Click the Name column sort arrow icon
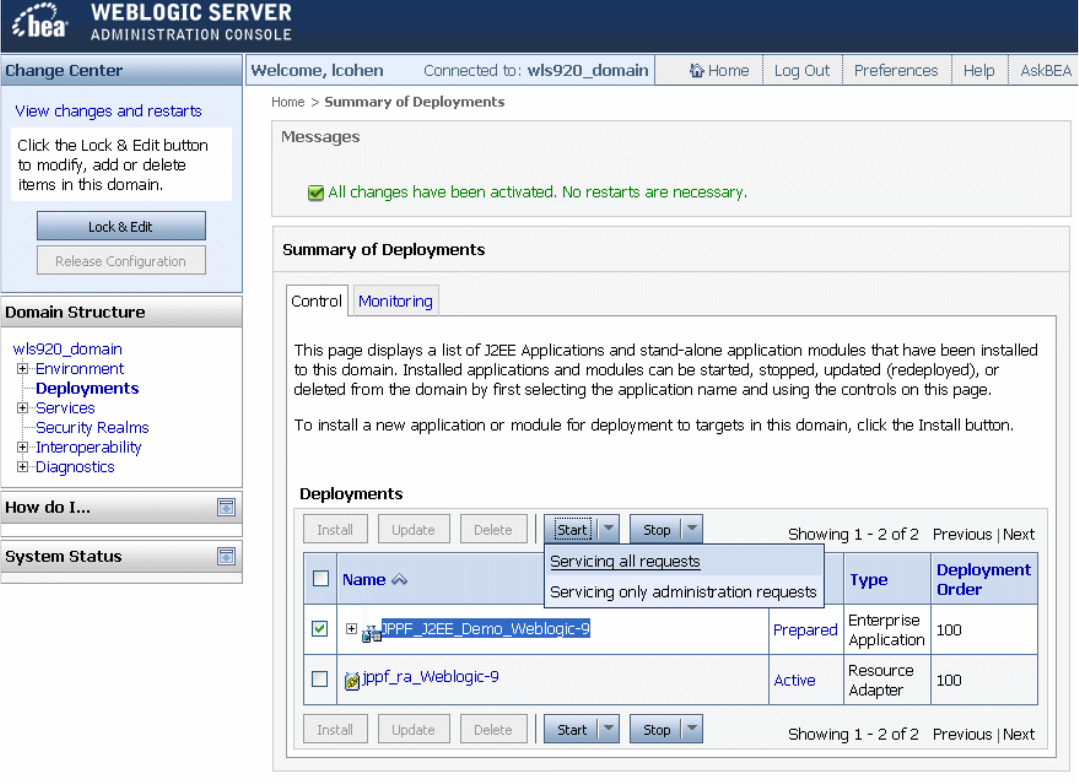 pos(399,580)
